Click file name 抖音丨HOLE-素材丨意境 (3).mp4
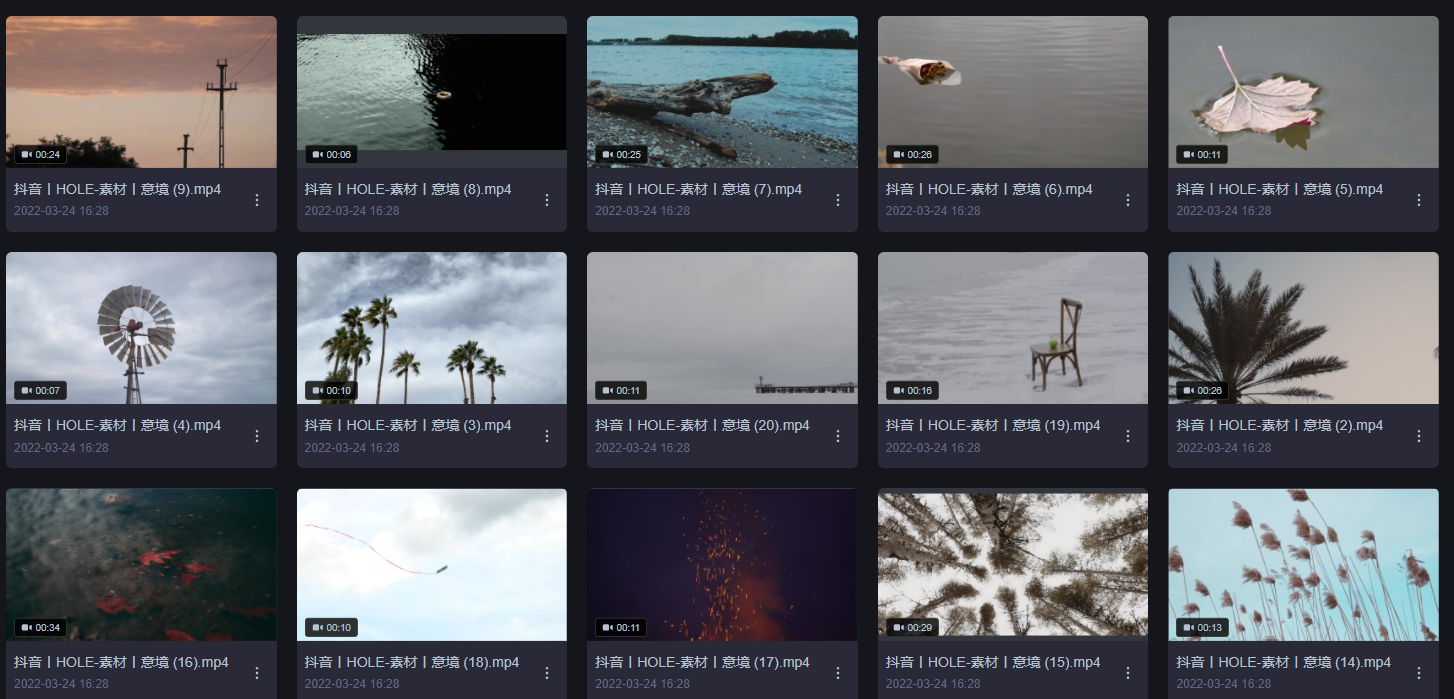The width and height of the screenshot is (1454, 699). coord(408,425)
